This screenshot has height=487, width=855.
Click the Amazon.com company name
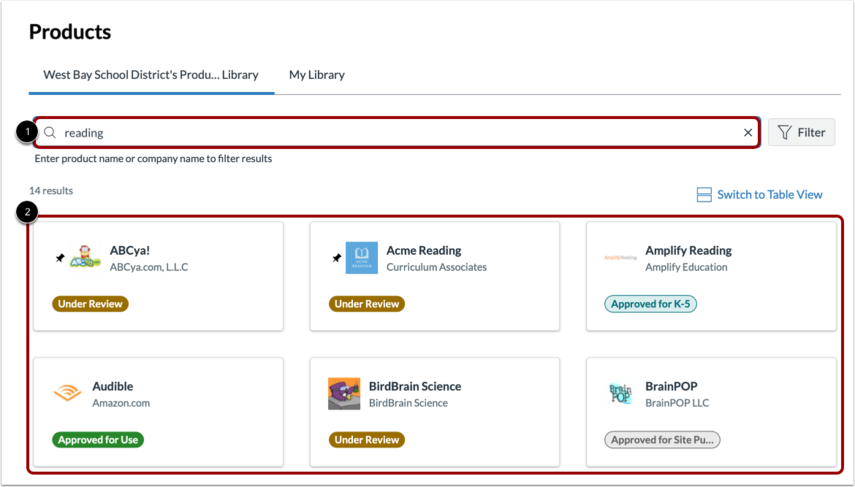121,403
